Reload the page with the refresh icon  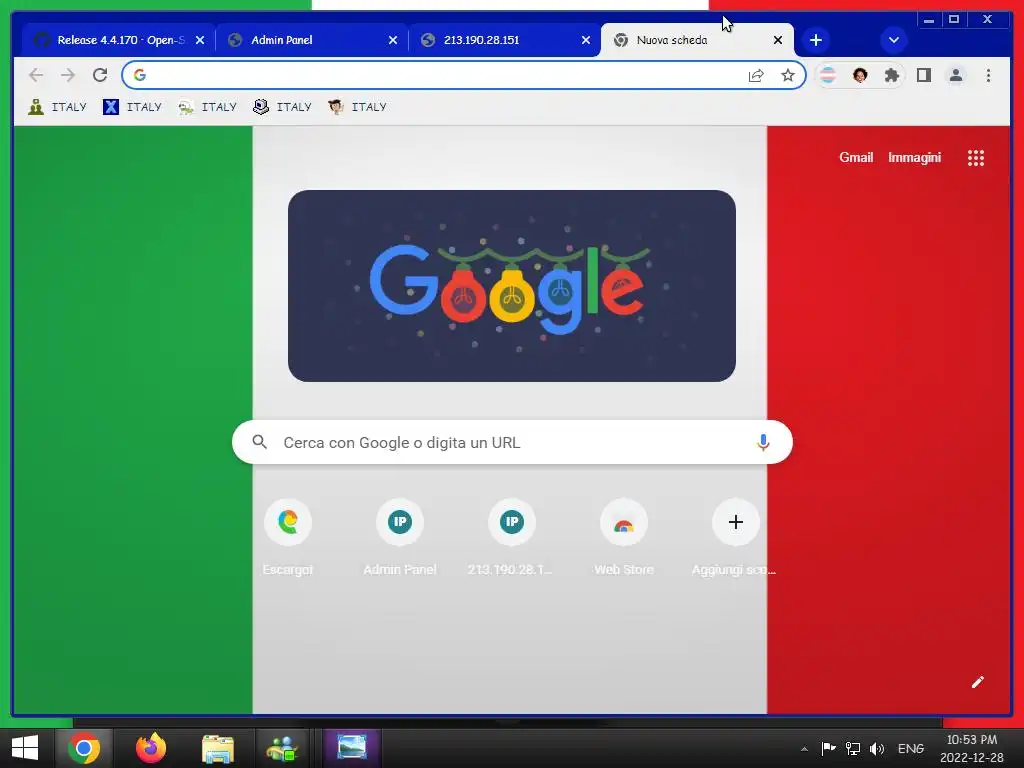pos(100,75)
